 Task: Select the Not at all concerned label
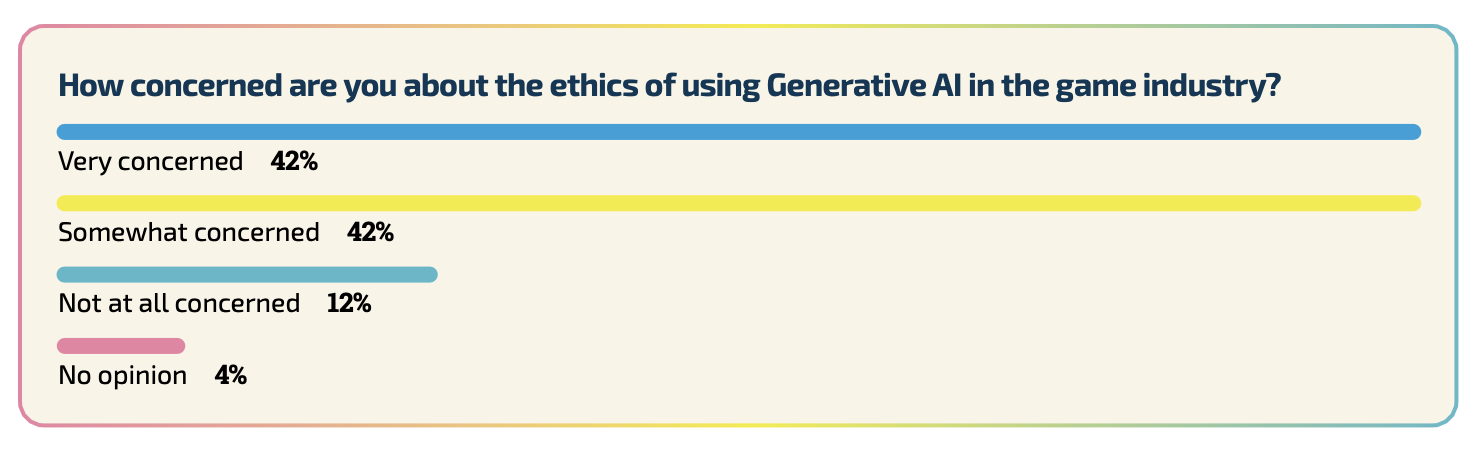click(179, 304)
